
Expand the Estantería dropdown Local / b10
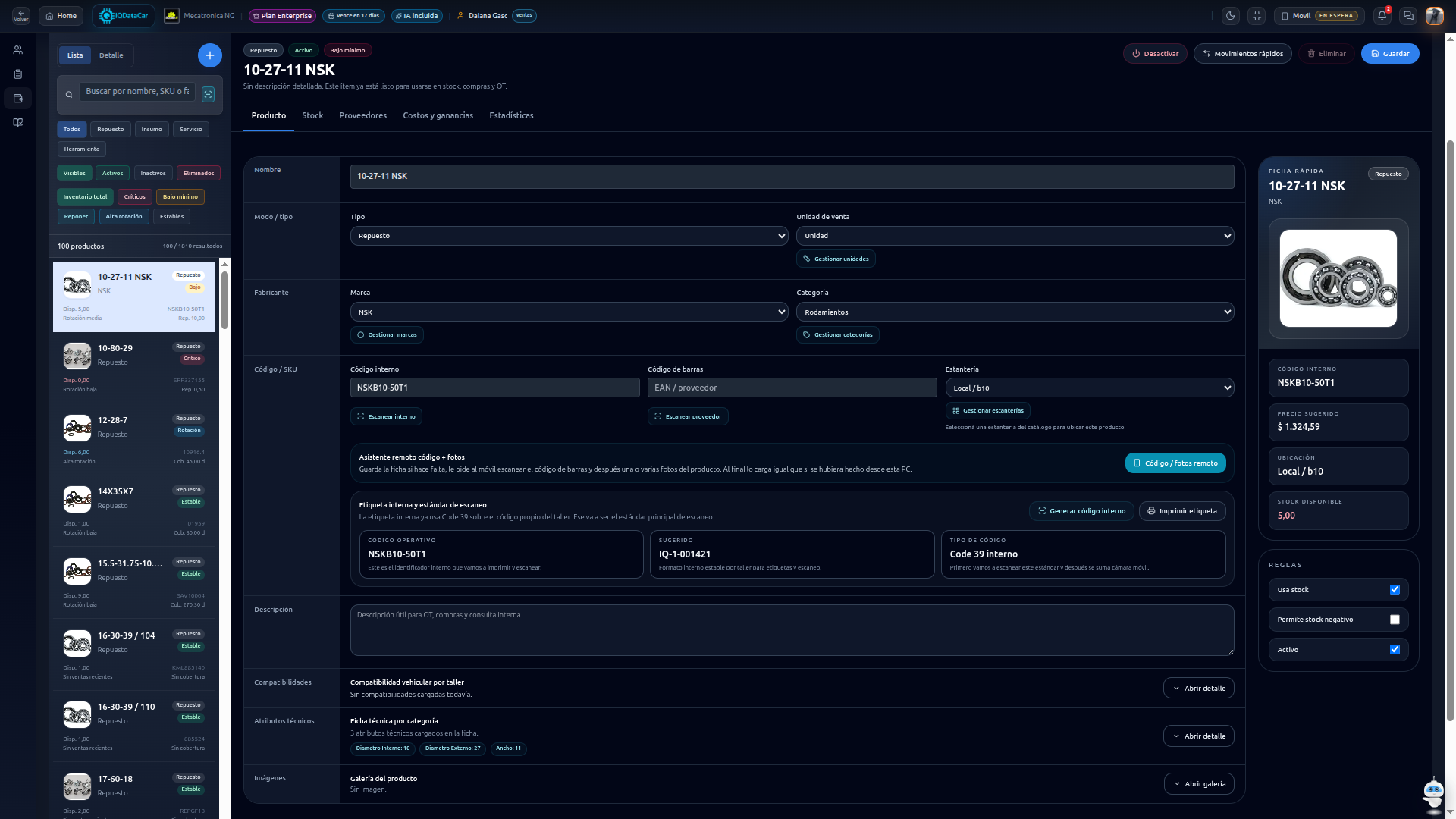coord(1090,388)
